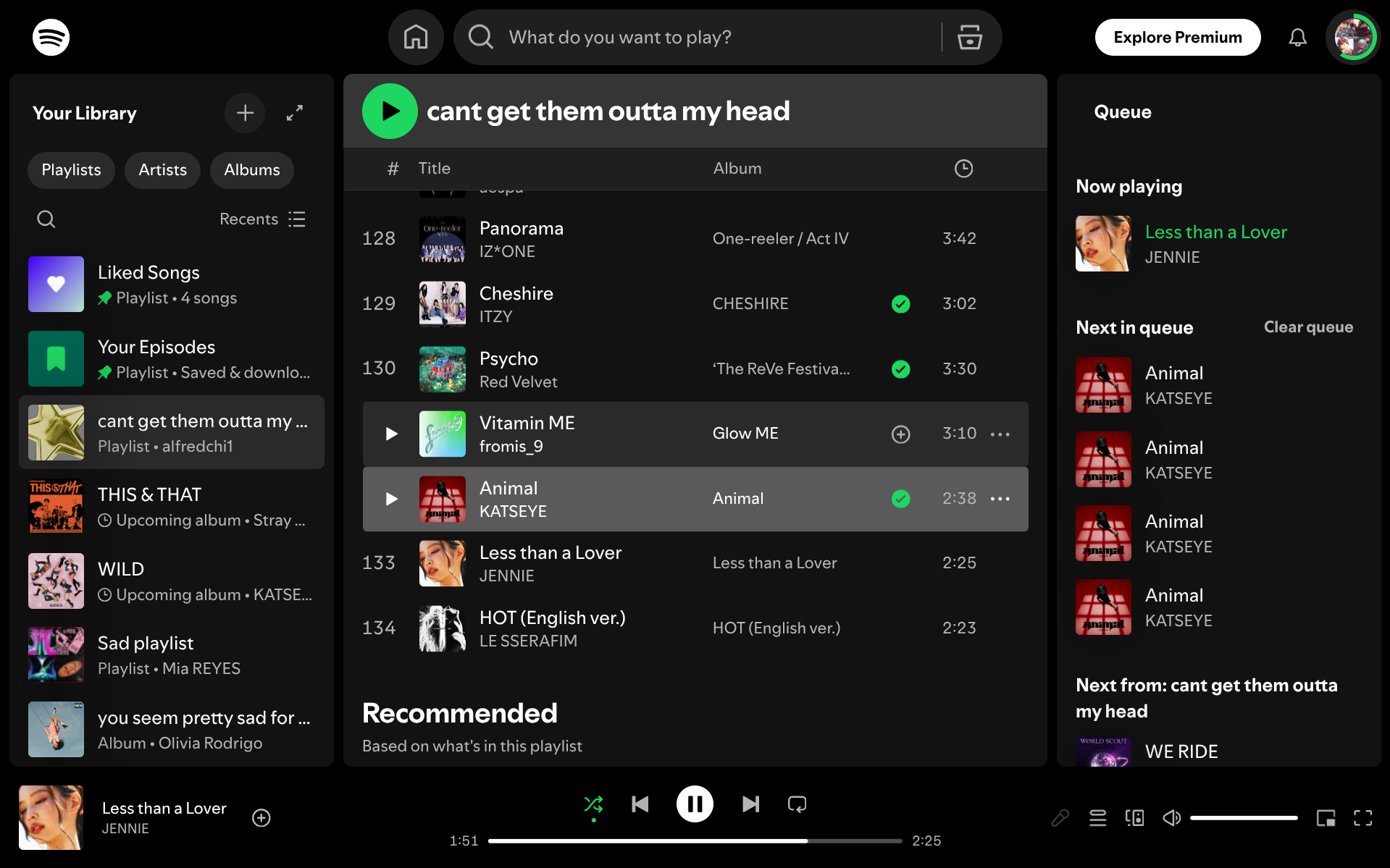The height and width of the screenshot is (868, 1390).
Task: Toggle the Queue panel
Action: pyautogui.click(x=1097, y=818)
